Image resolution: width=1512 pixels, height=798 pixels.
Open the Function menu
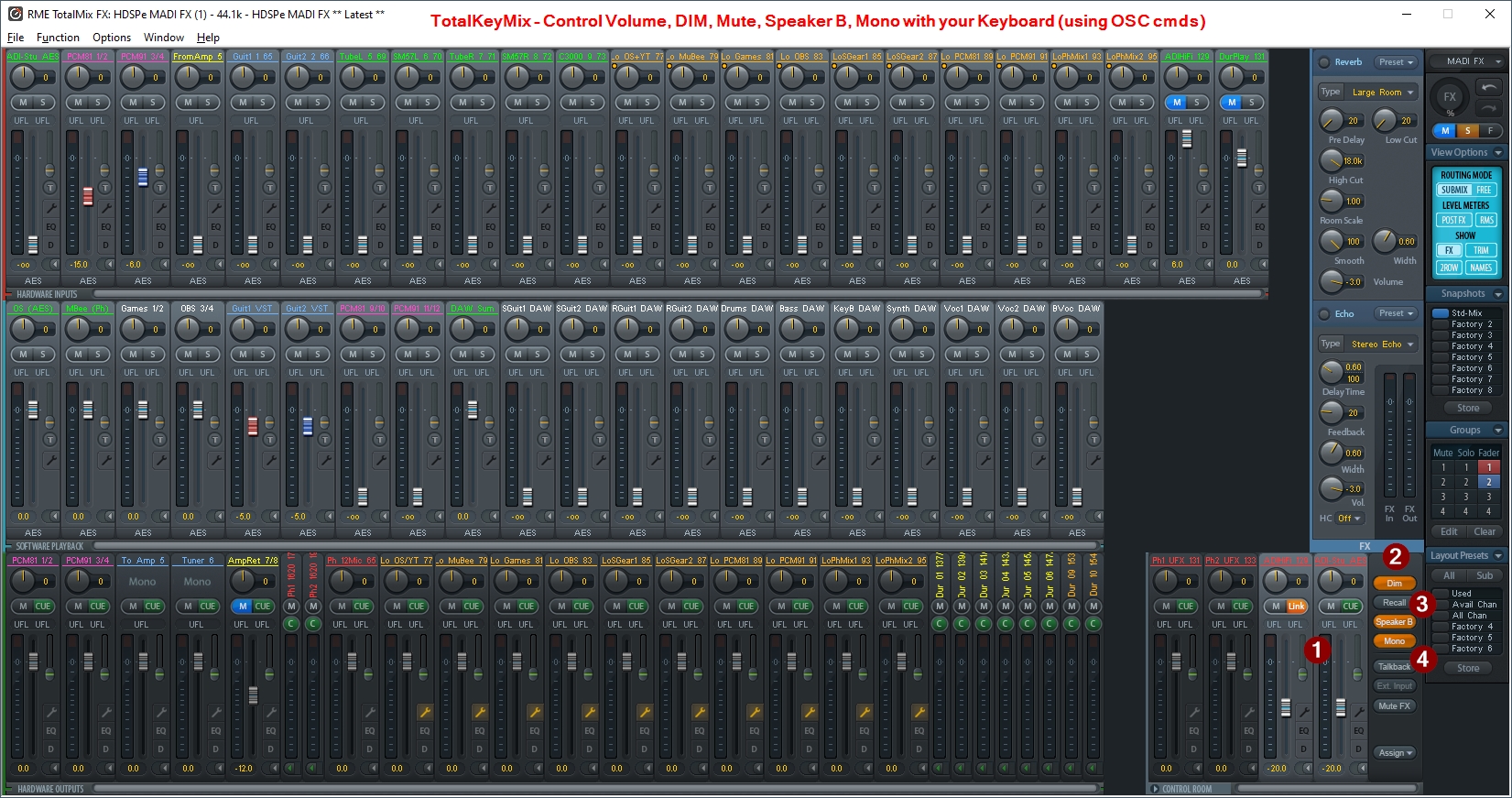click(x=58, y=38)
